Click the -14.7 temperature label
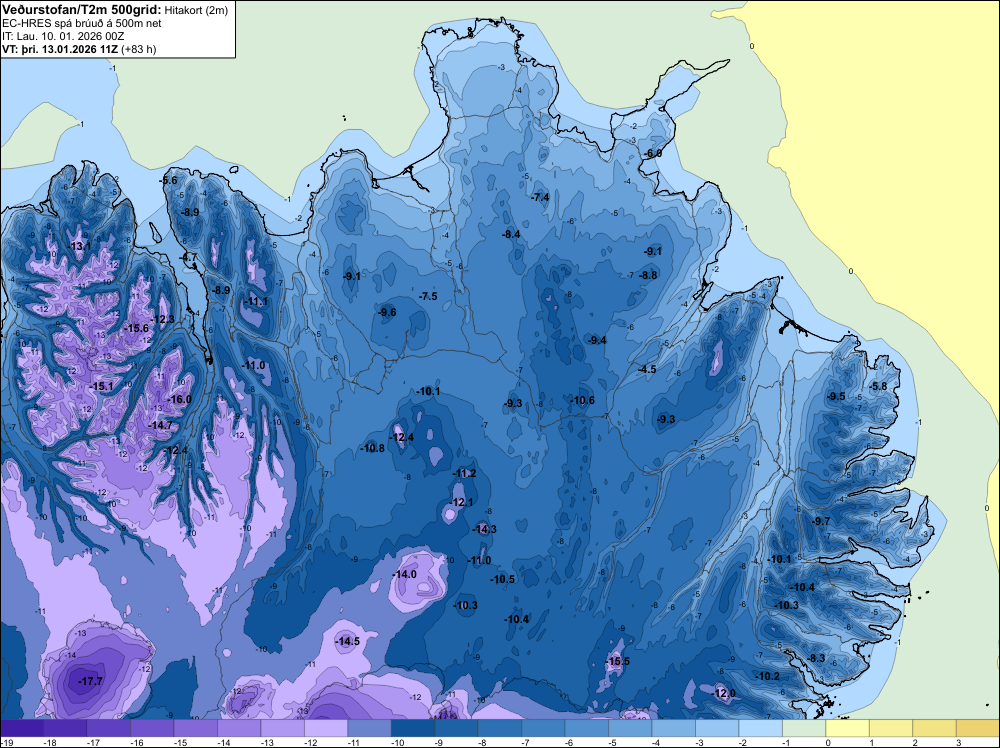 [x=159, y=425]
